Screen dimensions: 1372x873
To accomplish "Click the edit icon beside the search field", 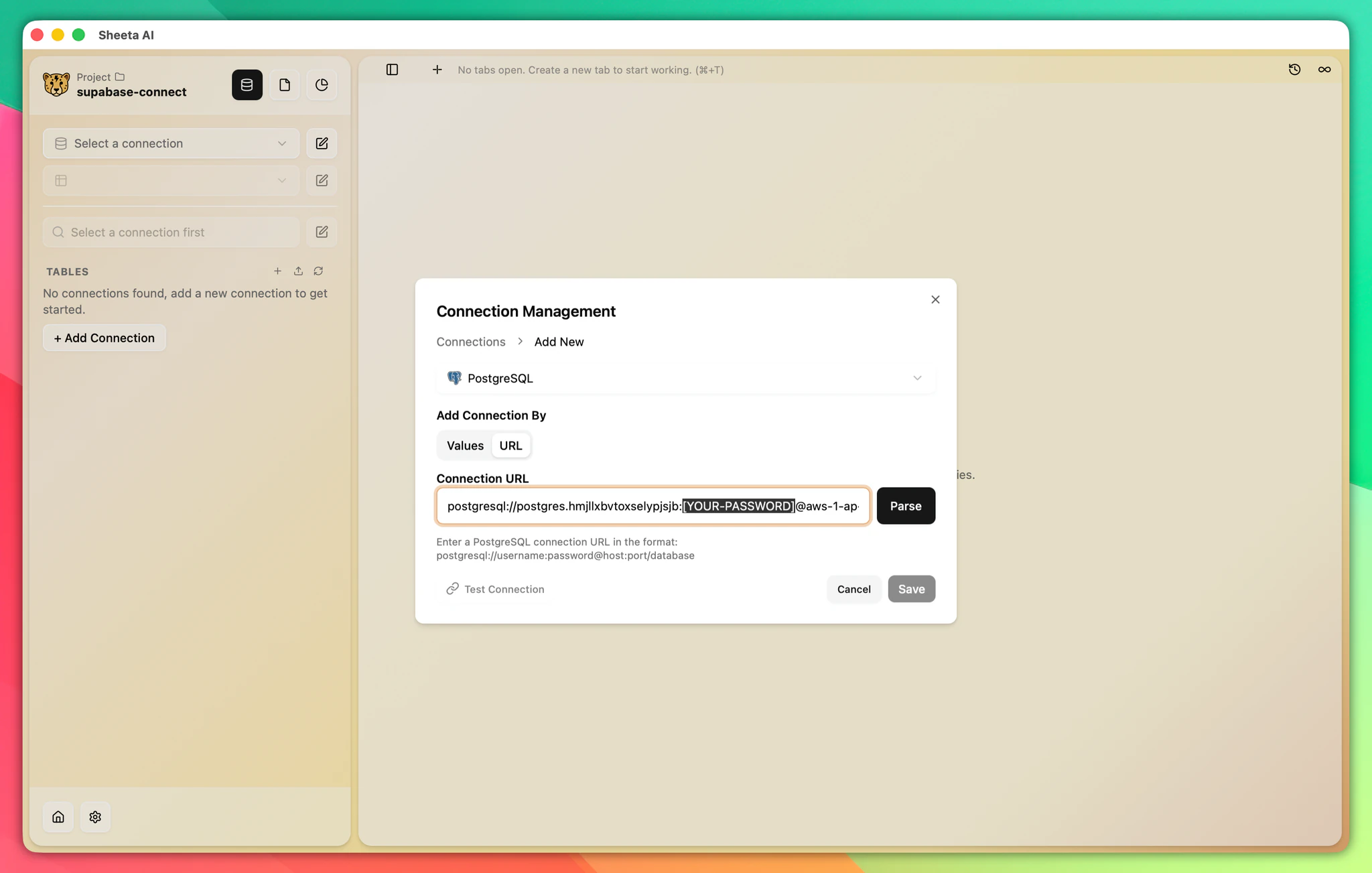I will (x=322, y=232).
